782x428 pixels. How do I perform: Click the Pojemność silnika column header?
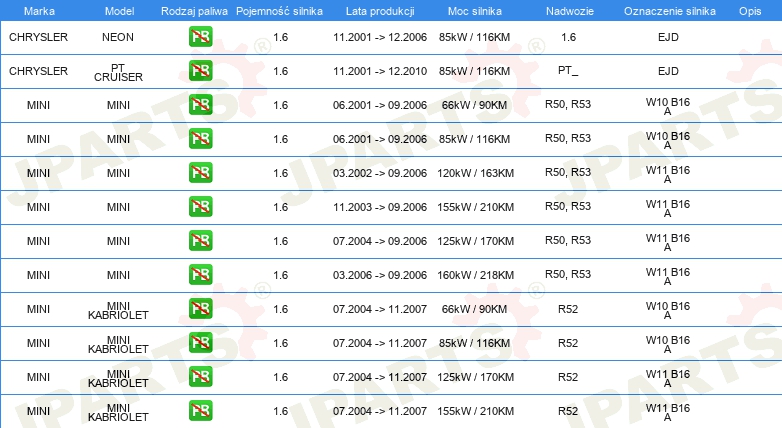point(279,11)
